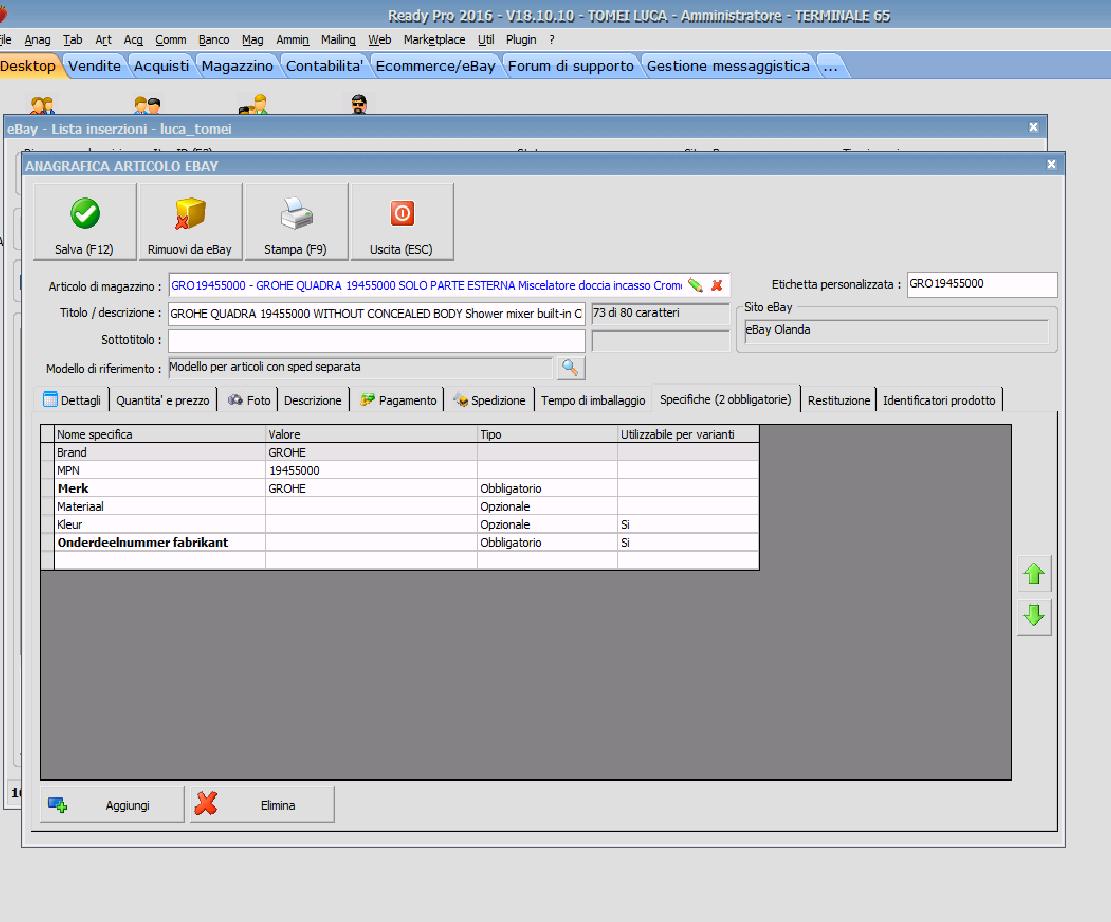The height and width of the screenshot is (922, 1111).
Task: Click the green edit pencil beside Articolo di magazzino
Action: (696, 286)
